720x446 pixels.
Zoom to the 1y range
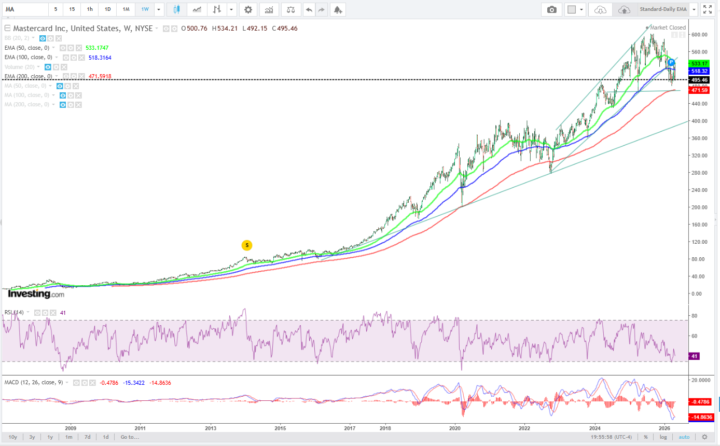(50, 437)
